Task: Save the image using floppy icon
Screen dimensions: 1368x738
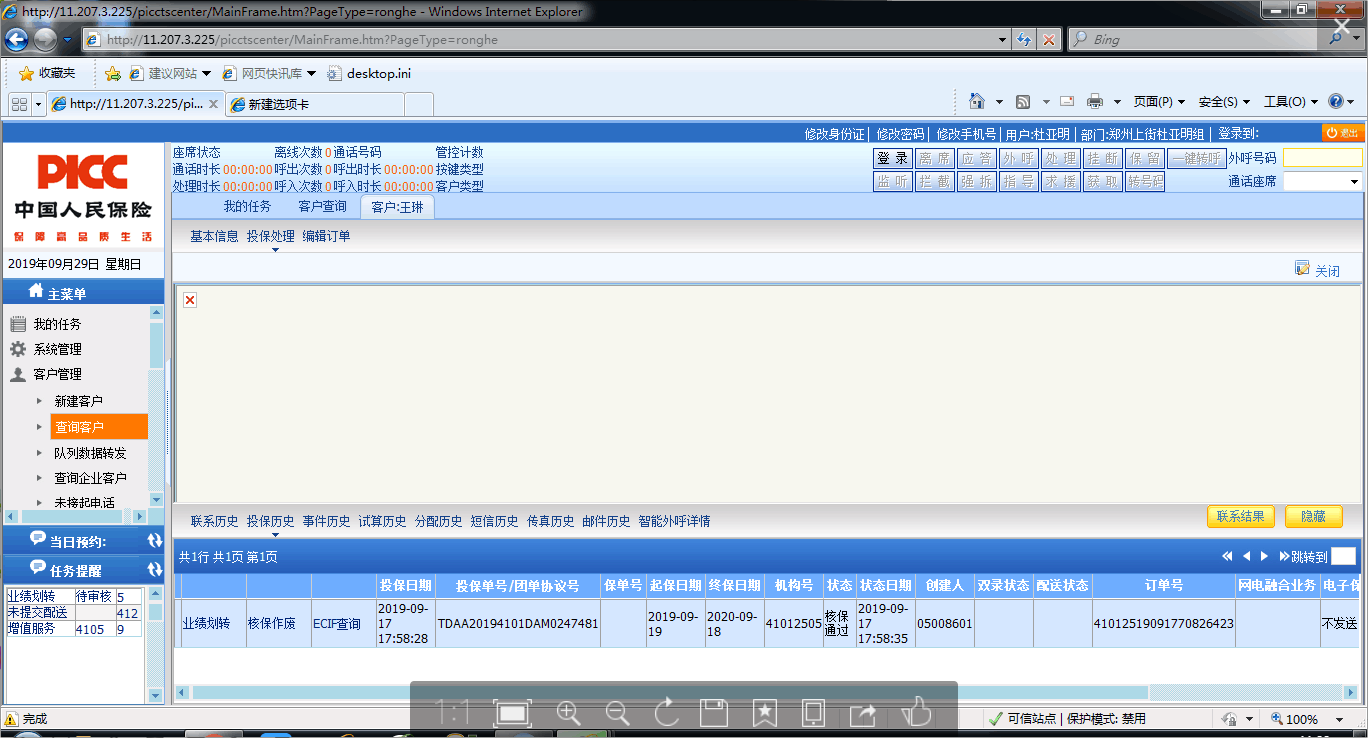Action: point(714,712)
